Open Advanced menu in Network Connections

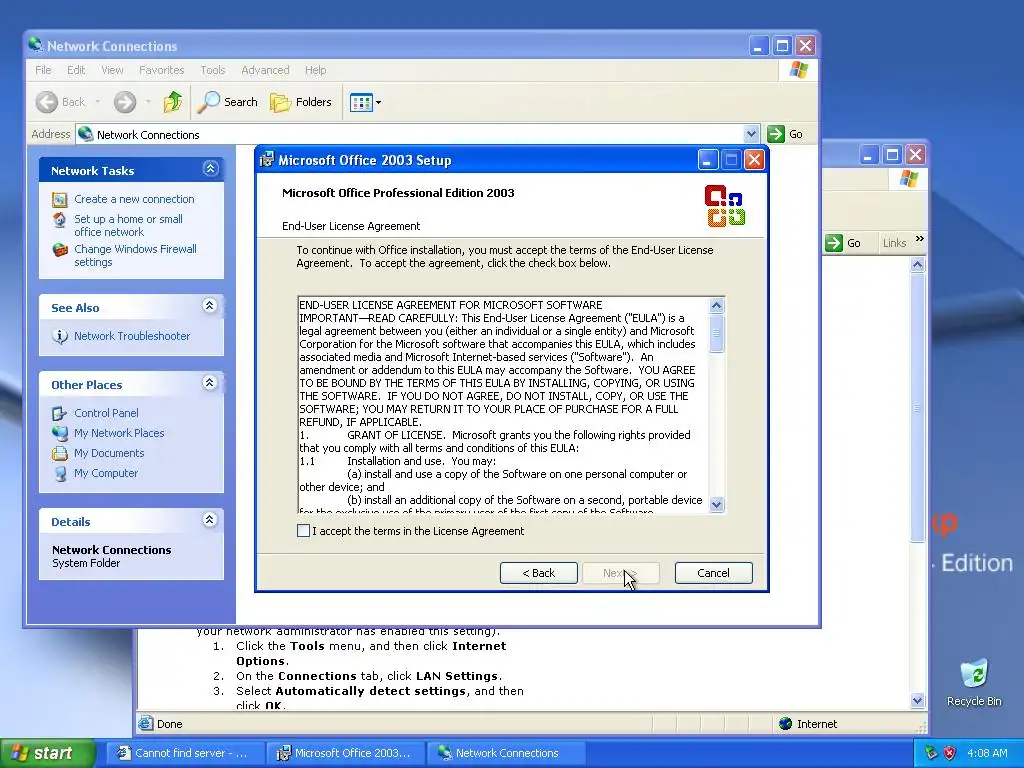click(x=265, y=70)
